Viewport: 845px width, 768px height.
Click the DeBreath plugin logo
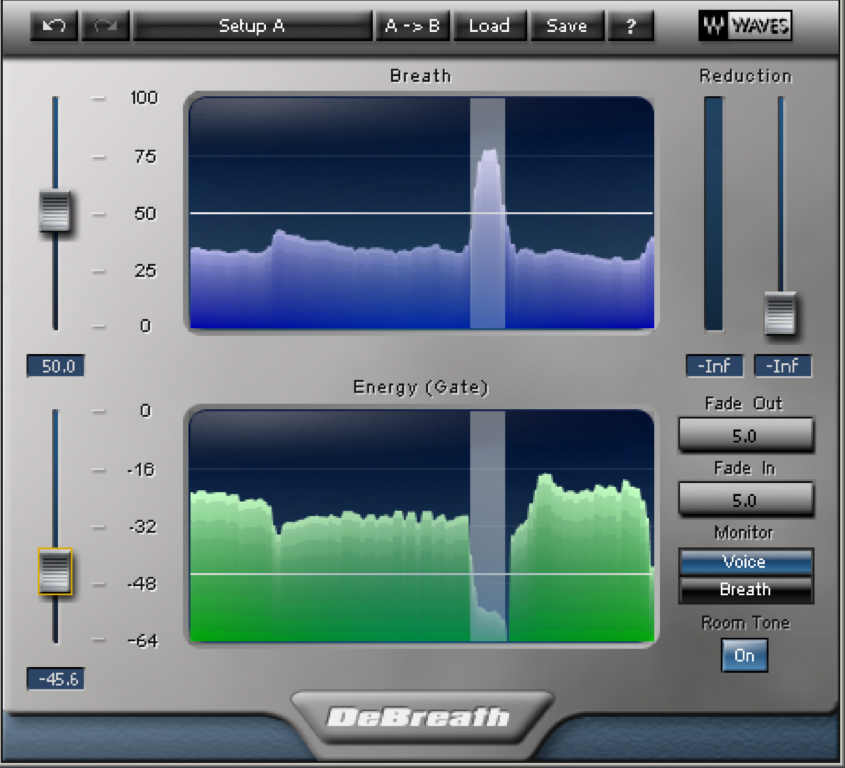pos(421,716)
